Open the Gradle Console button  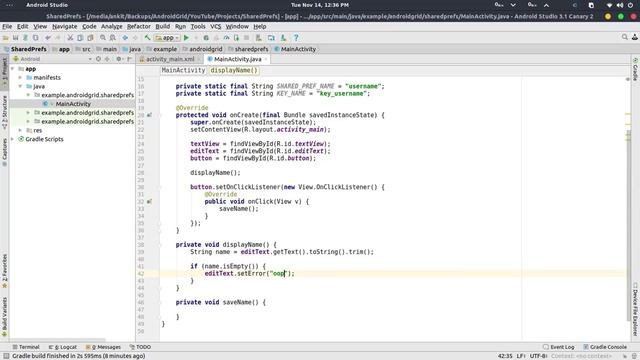click(x=605, y=347)
